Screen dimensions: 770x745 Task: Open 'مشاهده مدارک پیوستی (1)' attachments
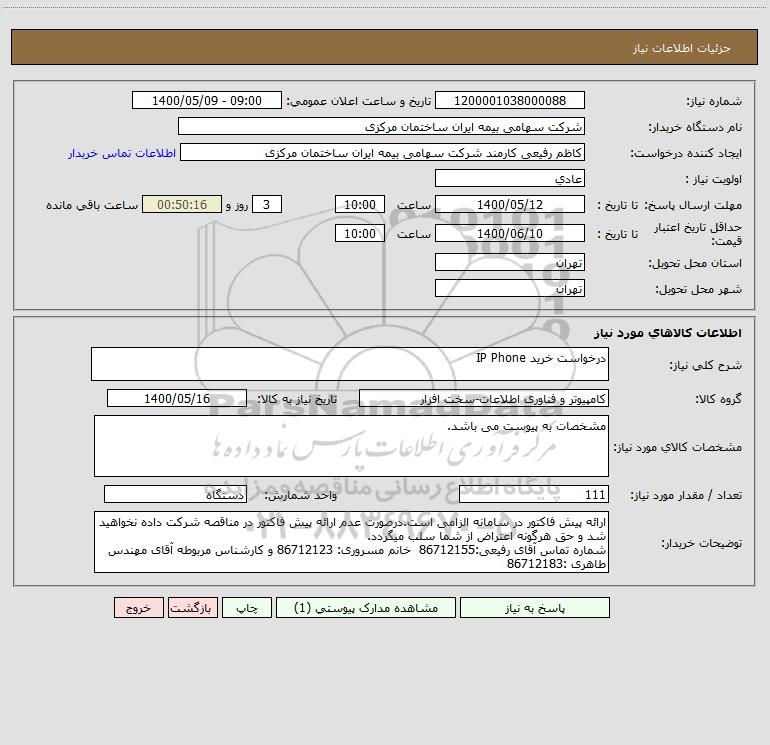click(x=366, y=607)
